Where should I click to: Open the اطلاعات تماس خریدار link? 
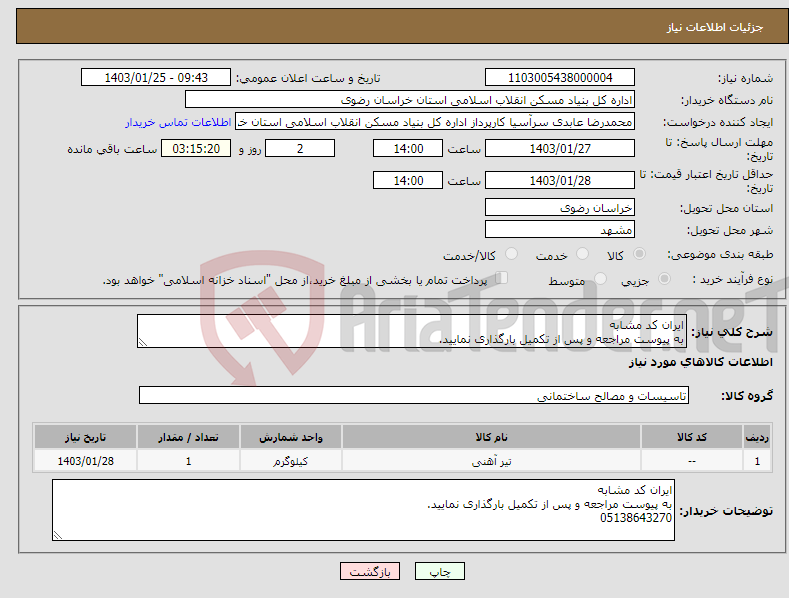pyautogui.click(x=178, y=122)
